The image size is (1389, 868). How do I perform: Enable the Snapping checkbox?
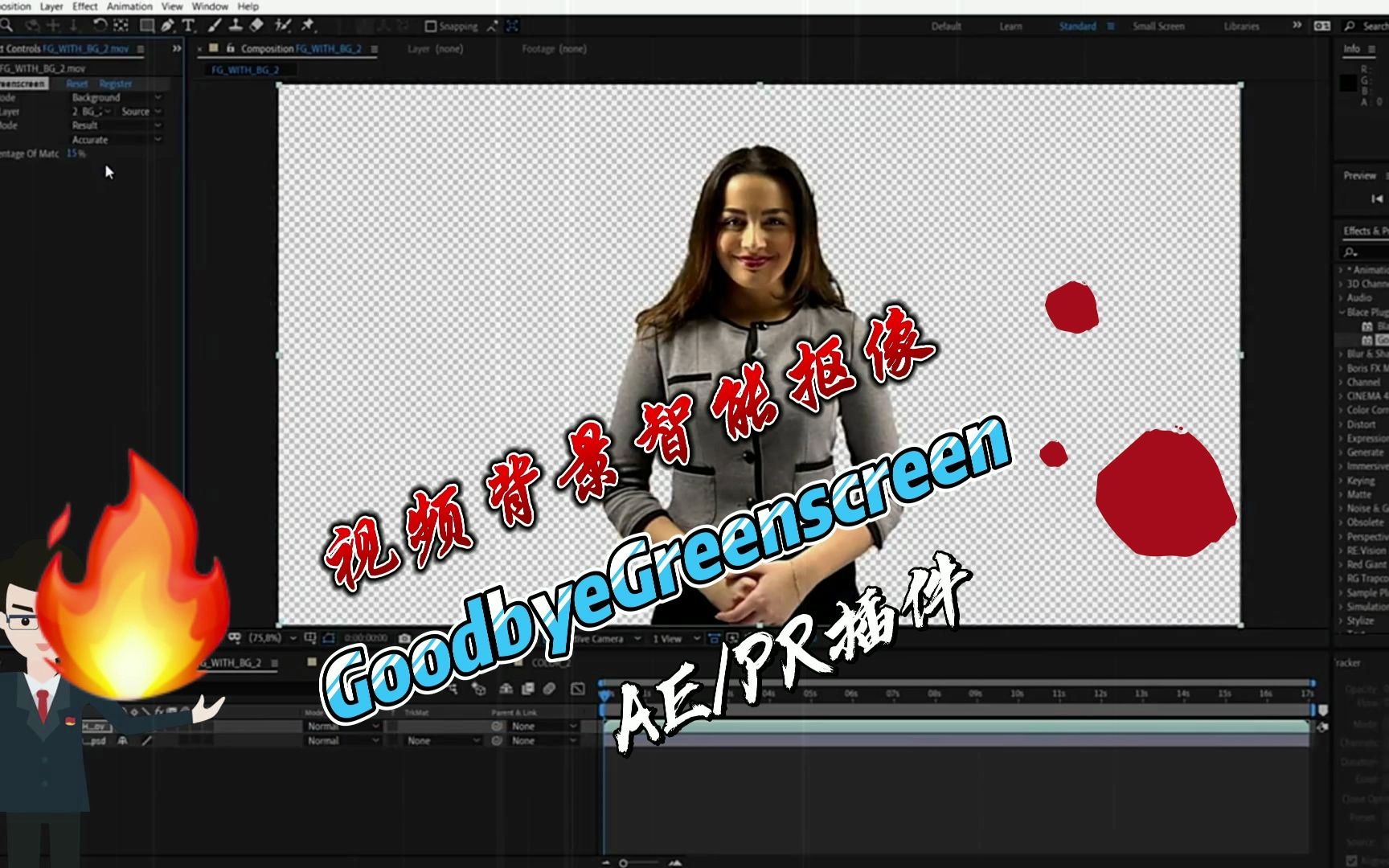click(431, 27)
